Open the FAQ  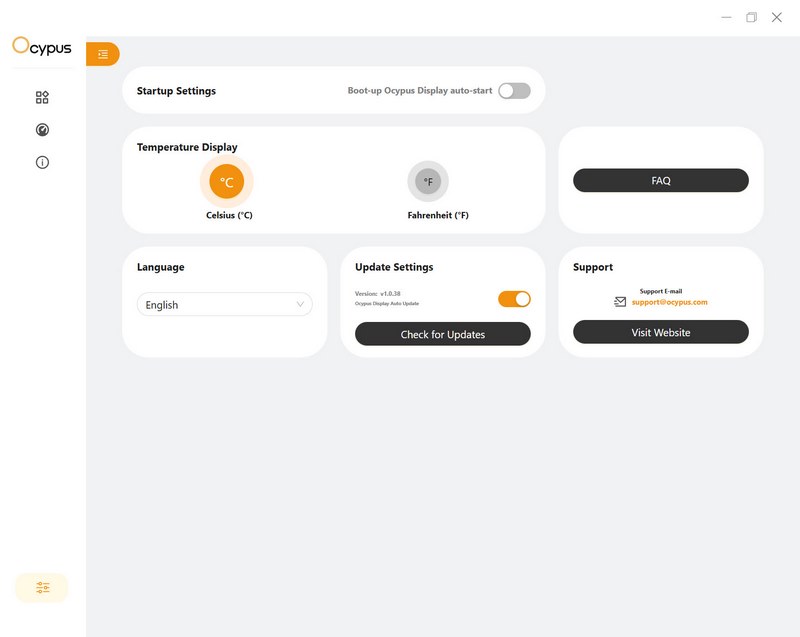tap(660, 181)
